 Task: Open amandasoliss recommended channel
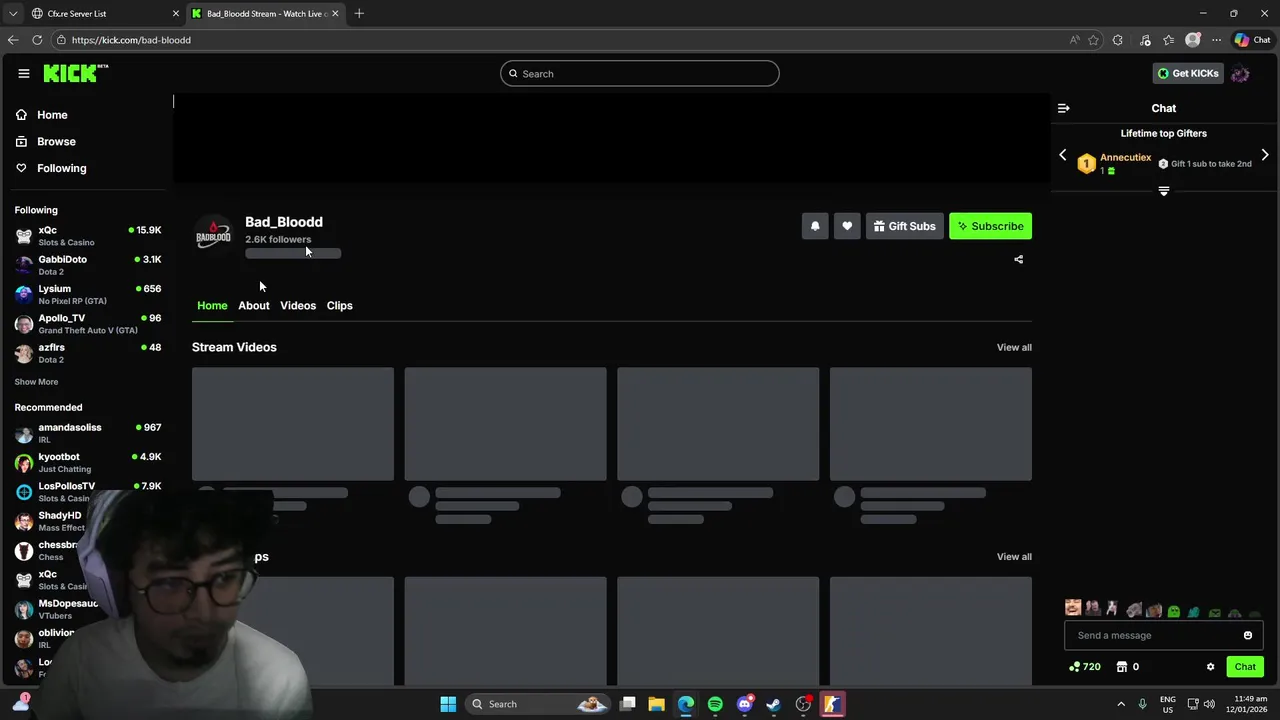click(88, 433)
